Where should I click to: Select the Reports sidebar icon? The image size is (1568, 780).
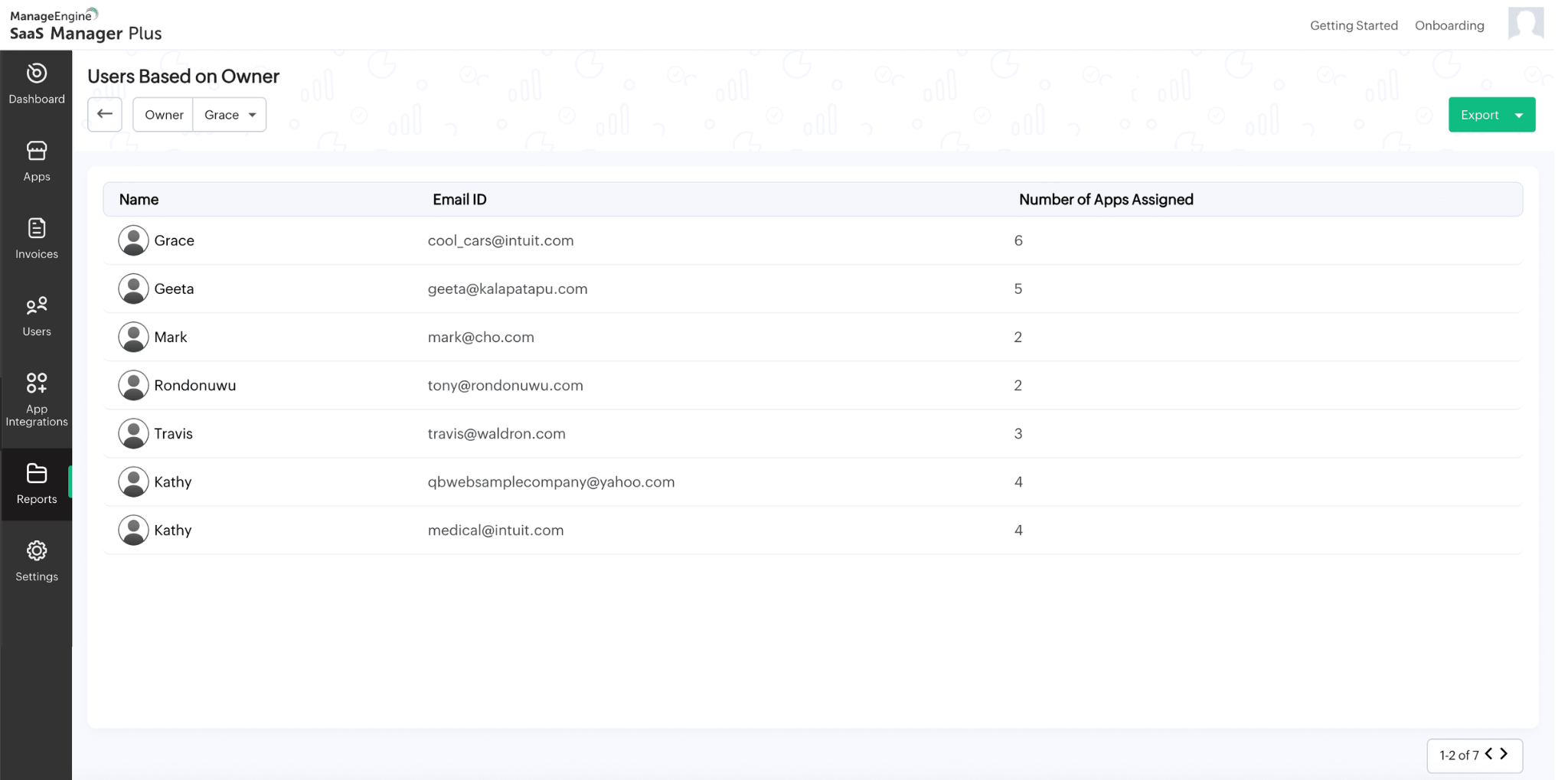click(x=36, y=484)
